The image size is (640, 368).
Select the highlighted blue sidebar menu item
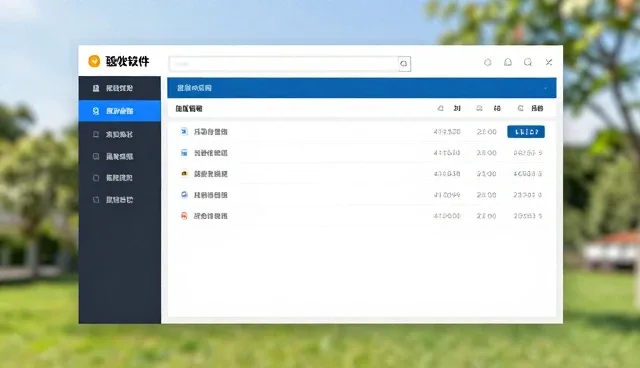click(120, 111)
